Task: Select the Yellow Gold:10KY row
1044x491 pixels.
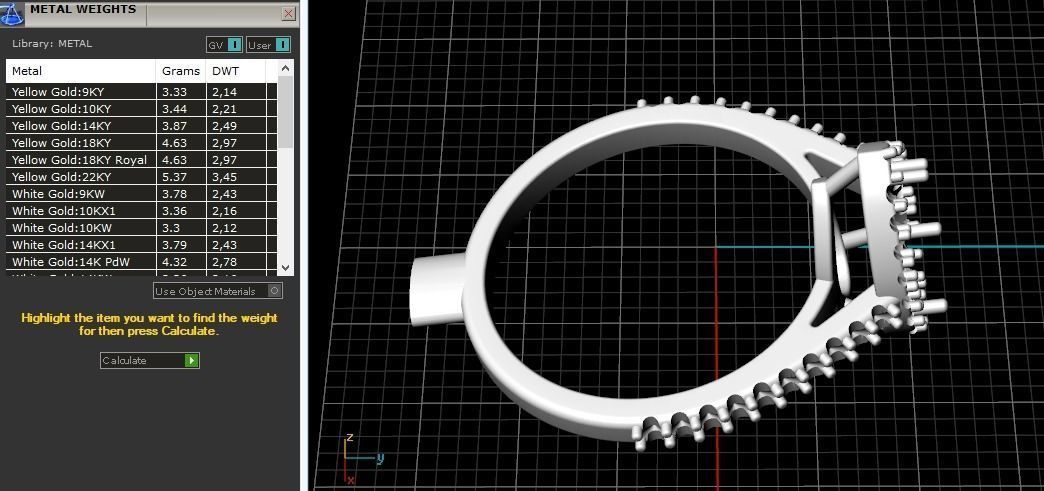Action: tap(141, 109)
